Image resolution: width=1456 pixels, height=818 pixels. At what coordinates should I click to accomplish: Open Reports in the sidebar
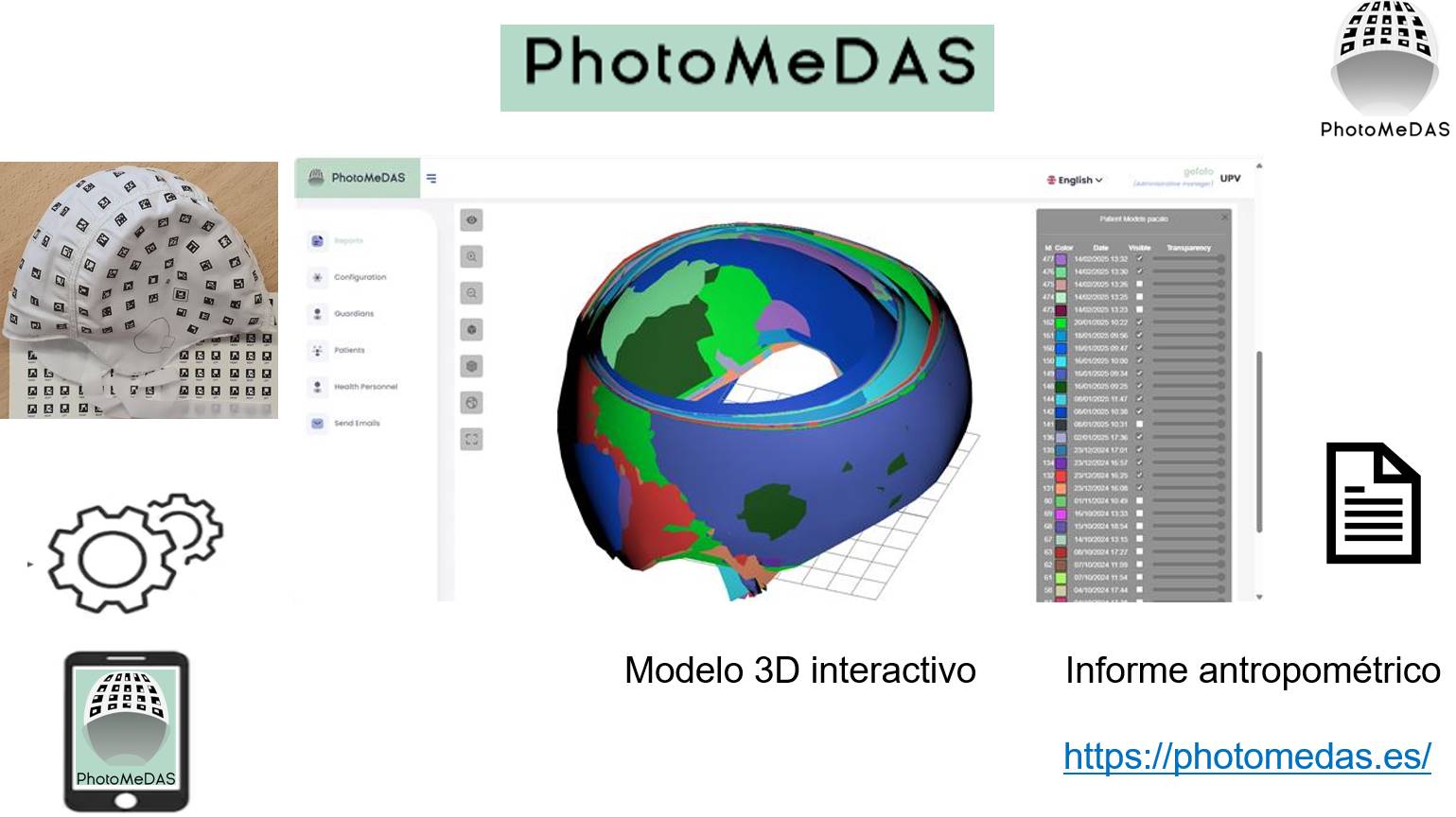point(337,241)
